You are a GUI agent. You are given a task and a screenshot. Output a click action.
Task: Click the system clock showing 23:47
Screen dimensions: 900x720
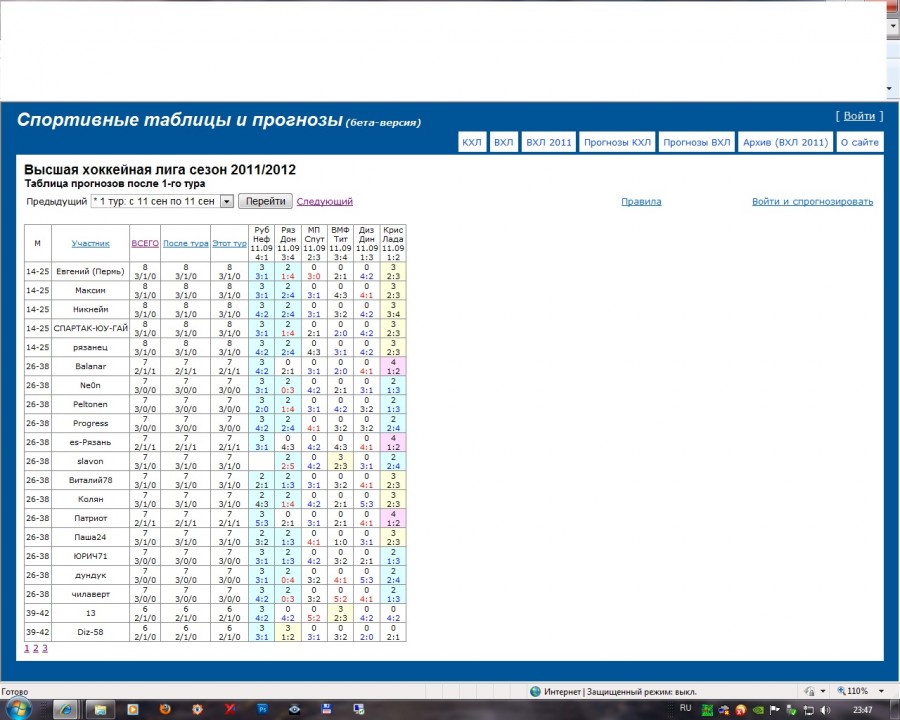(x=863, y=708)
